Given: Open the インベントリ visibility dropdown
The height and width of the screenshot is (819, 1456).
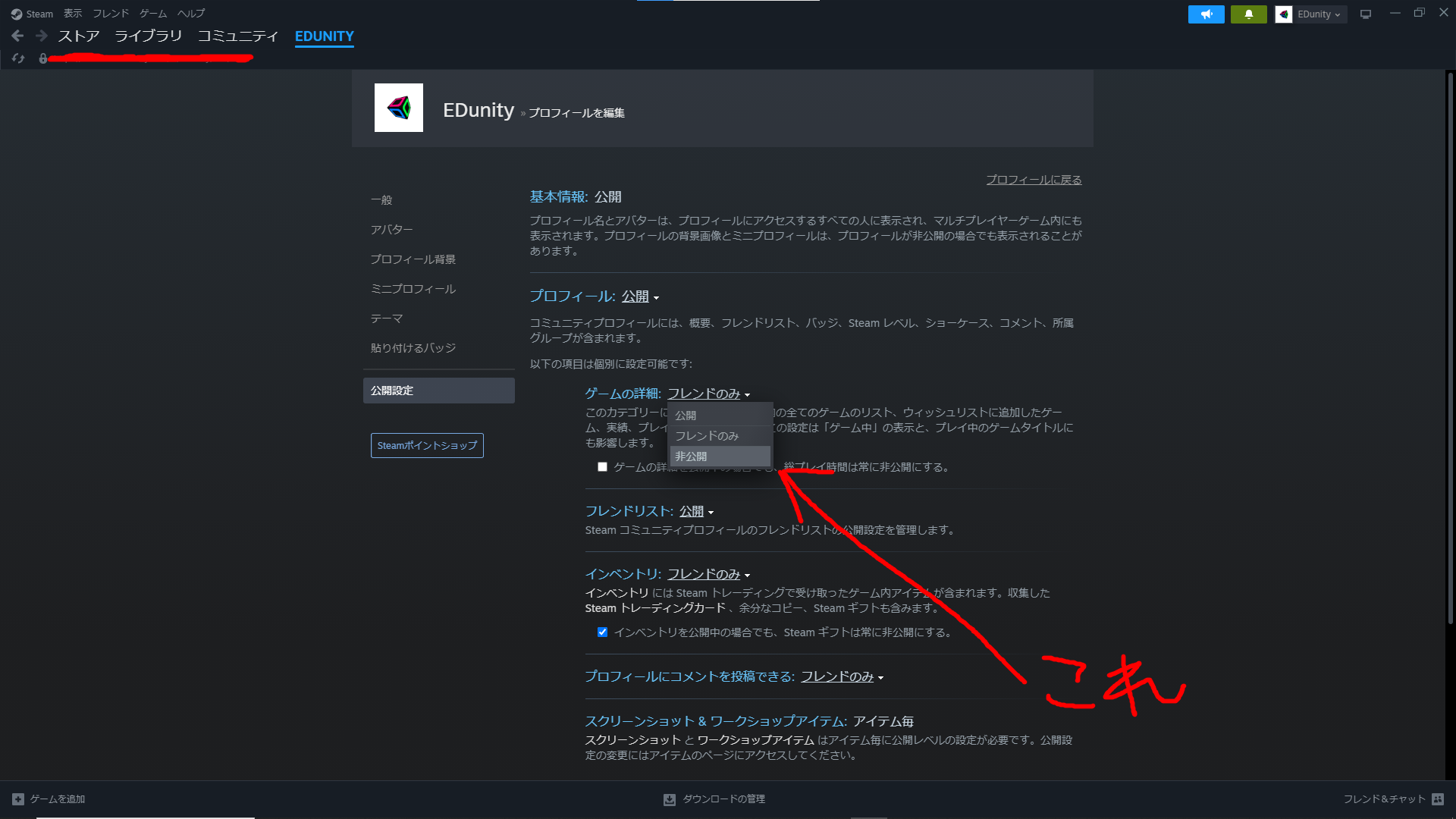Looking at the screenshot, I should (705, 574).
